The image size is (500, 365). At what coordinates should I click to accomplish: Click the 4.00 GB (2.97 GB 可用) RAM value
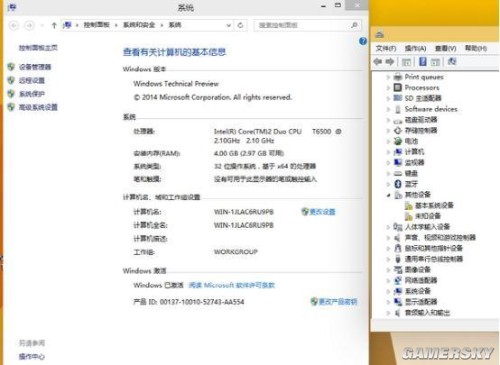pos(249,153)
